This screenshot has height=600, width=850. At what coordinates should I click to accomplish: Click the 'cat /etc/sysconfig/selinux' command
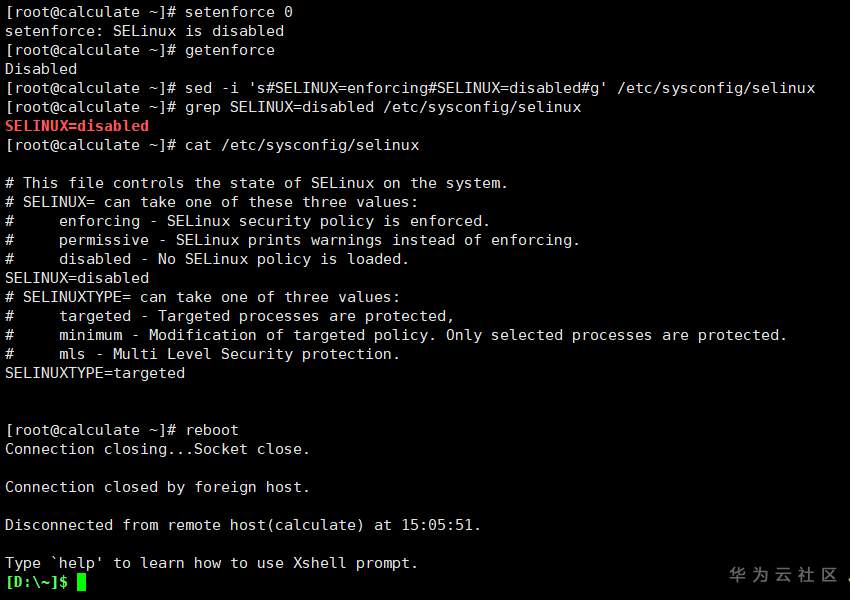(302, 145)
